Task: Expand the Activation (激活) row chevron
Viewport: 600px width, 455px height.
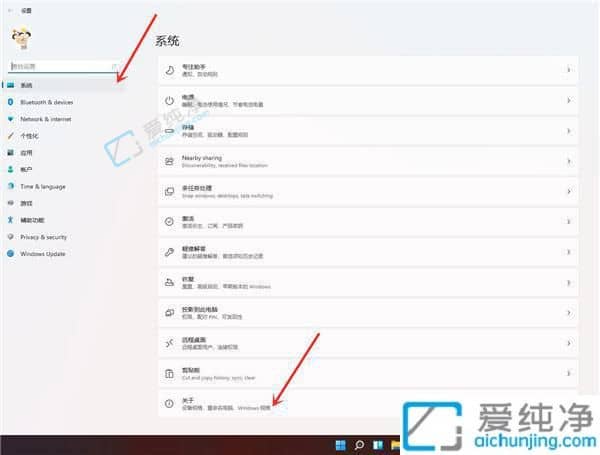Action: pyautogui.click(x=569, y=222)
